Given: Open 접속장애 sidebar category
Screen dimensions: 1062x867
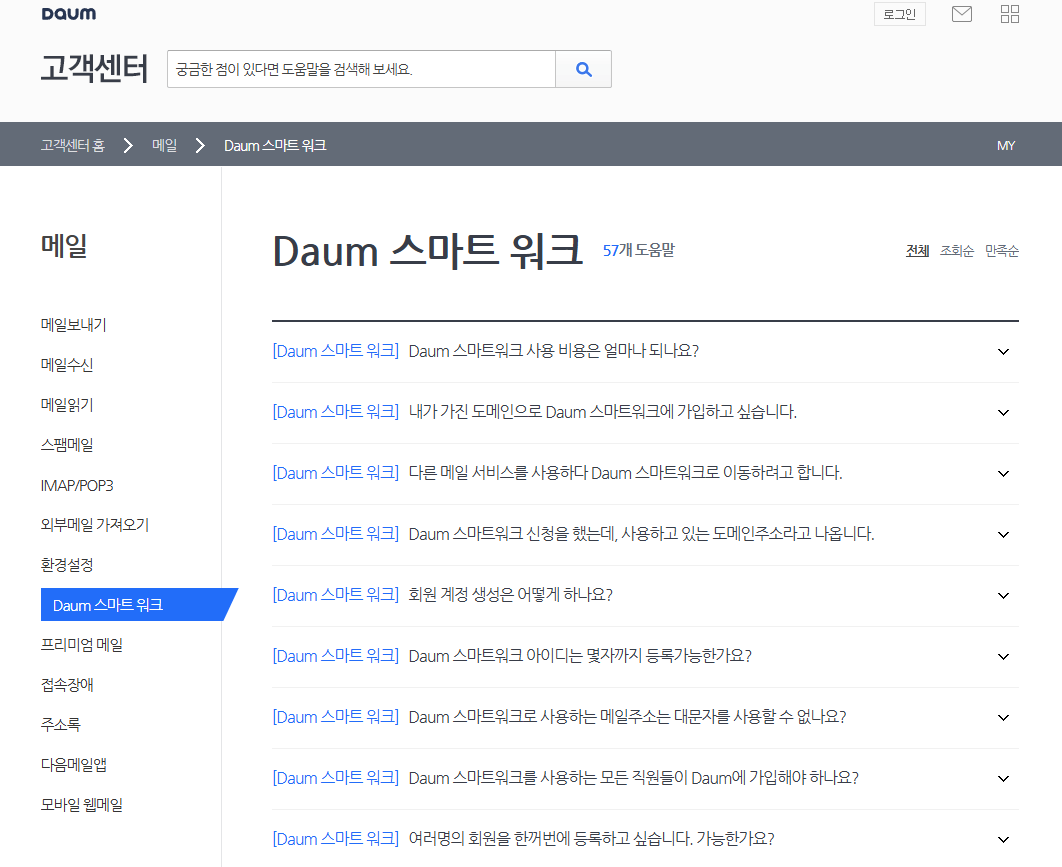Looking at the screenshot, I should (x=67, y=684).
